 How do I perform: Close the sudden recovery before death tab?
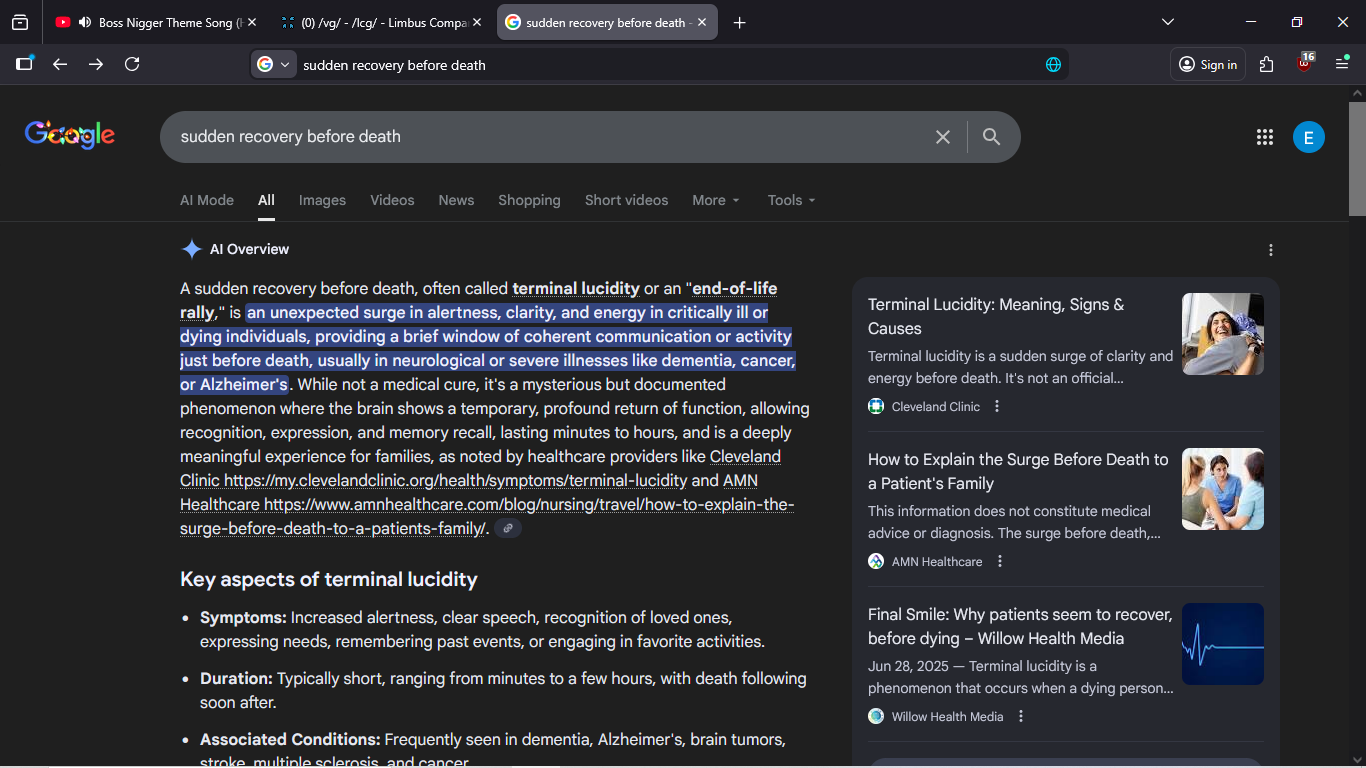point(702,22)
